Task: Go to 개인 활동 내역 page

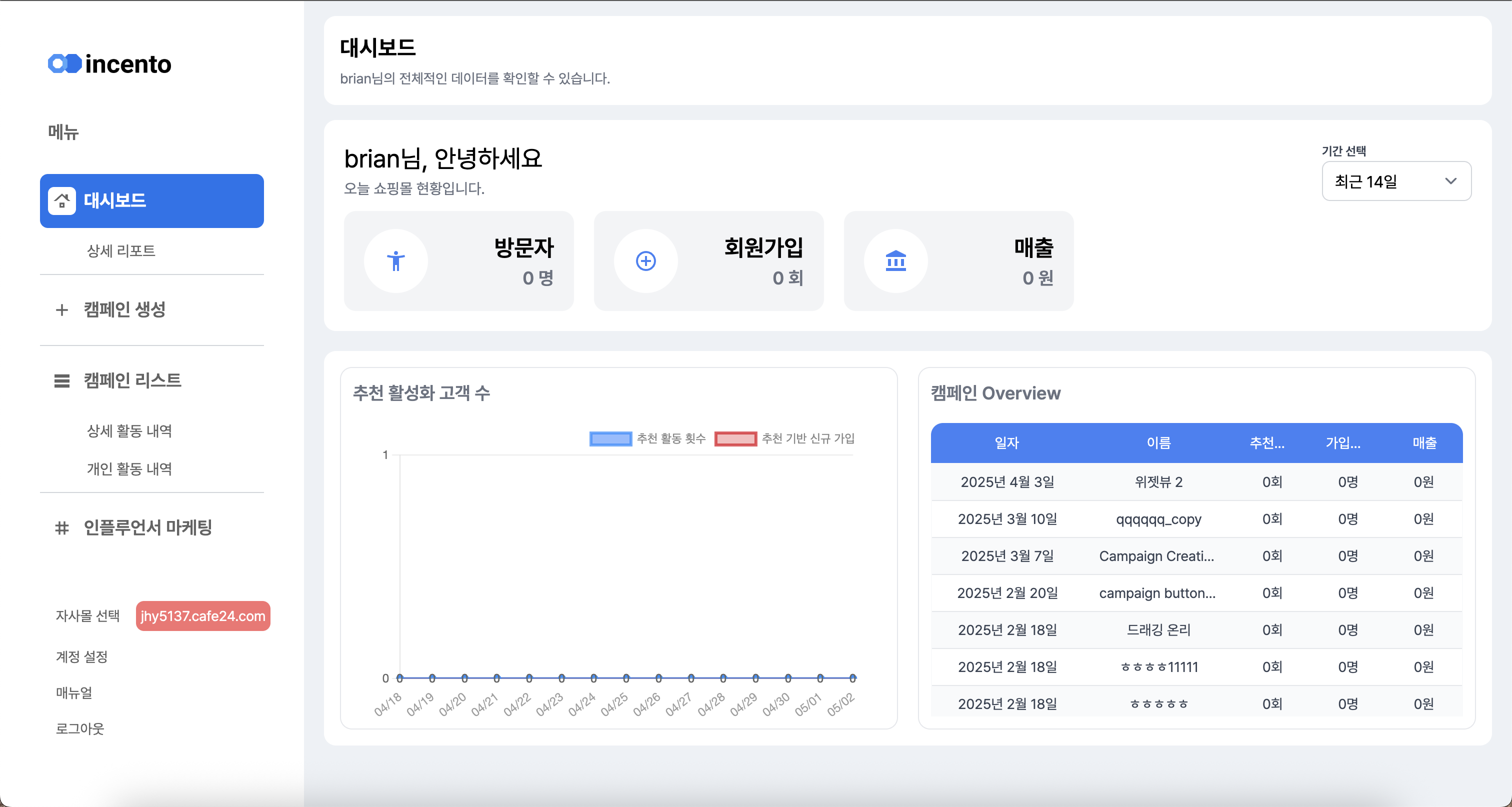Action: pyautogui.click(x=129, y=468)
